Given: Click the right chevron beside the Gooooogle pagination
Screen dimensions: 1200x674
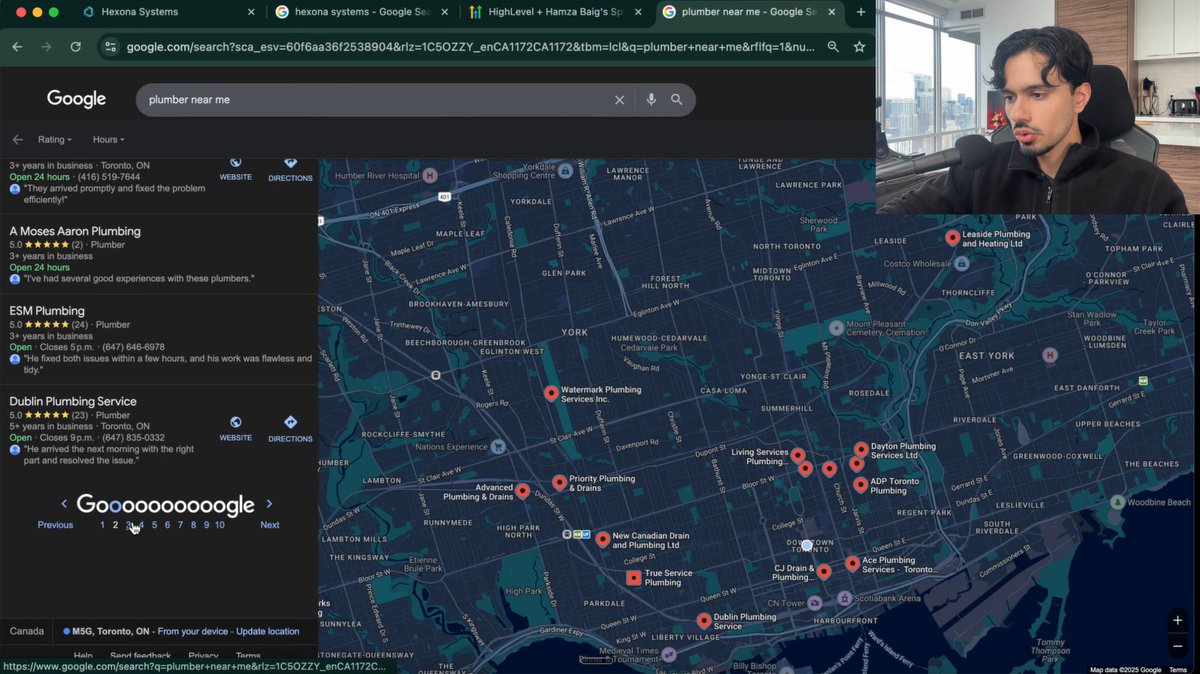Looking at the screenshot, I should pos(269,504).
